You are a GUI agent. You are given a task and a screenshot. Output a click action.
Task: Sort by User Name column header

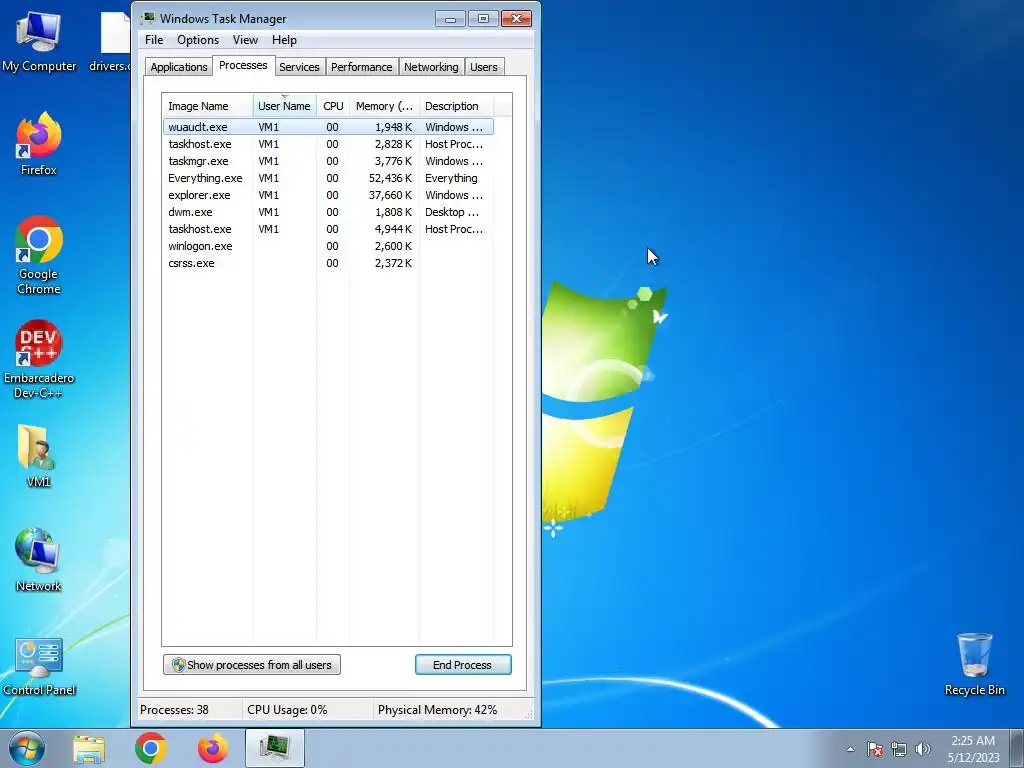[x=284, y=106]
